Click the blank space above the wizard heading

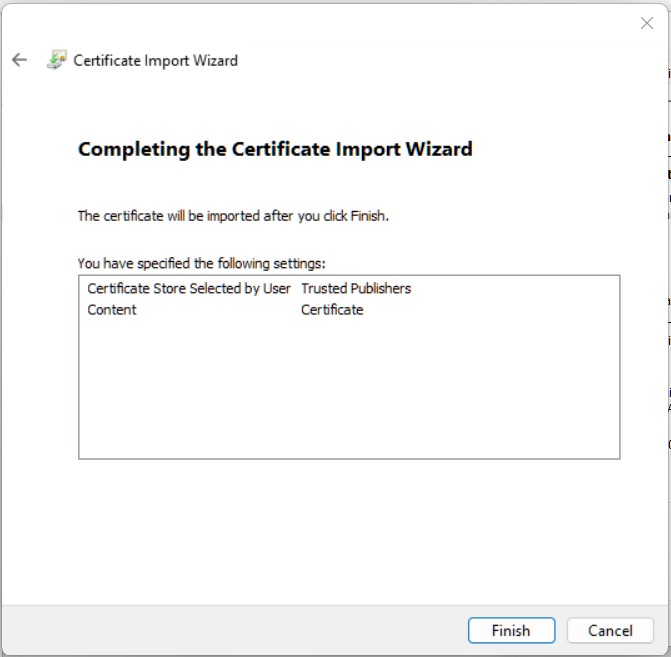(x=300, y=105)
